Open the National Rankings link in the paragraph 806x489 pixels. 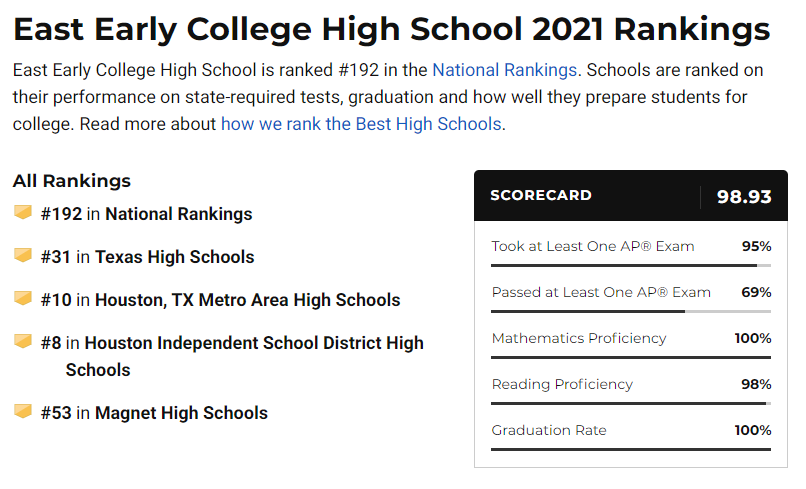coord(504,70)
